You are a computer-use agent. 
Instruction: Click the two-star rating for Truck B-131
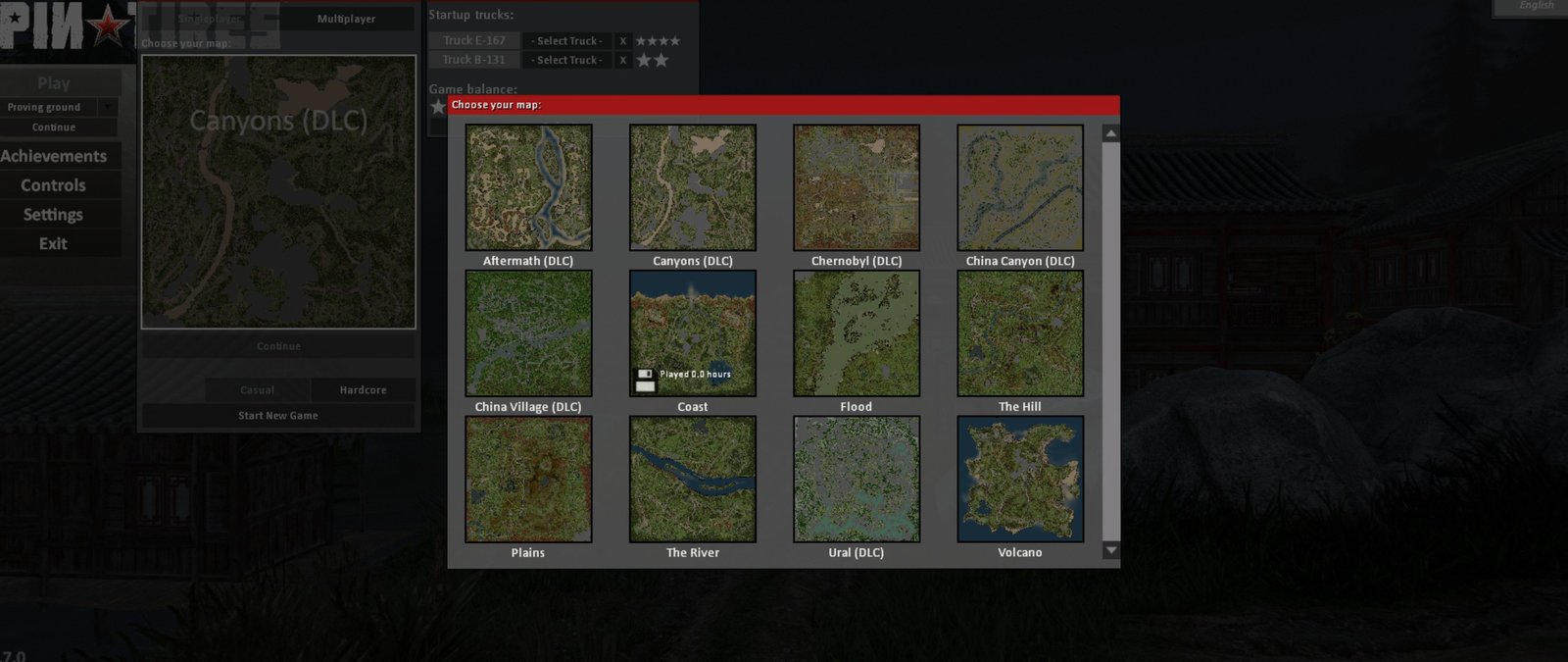tap(653, 60)
